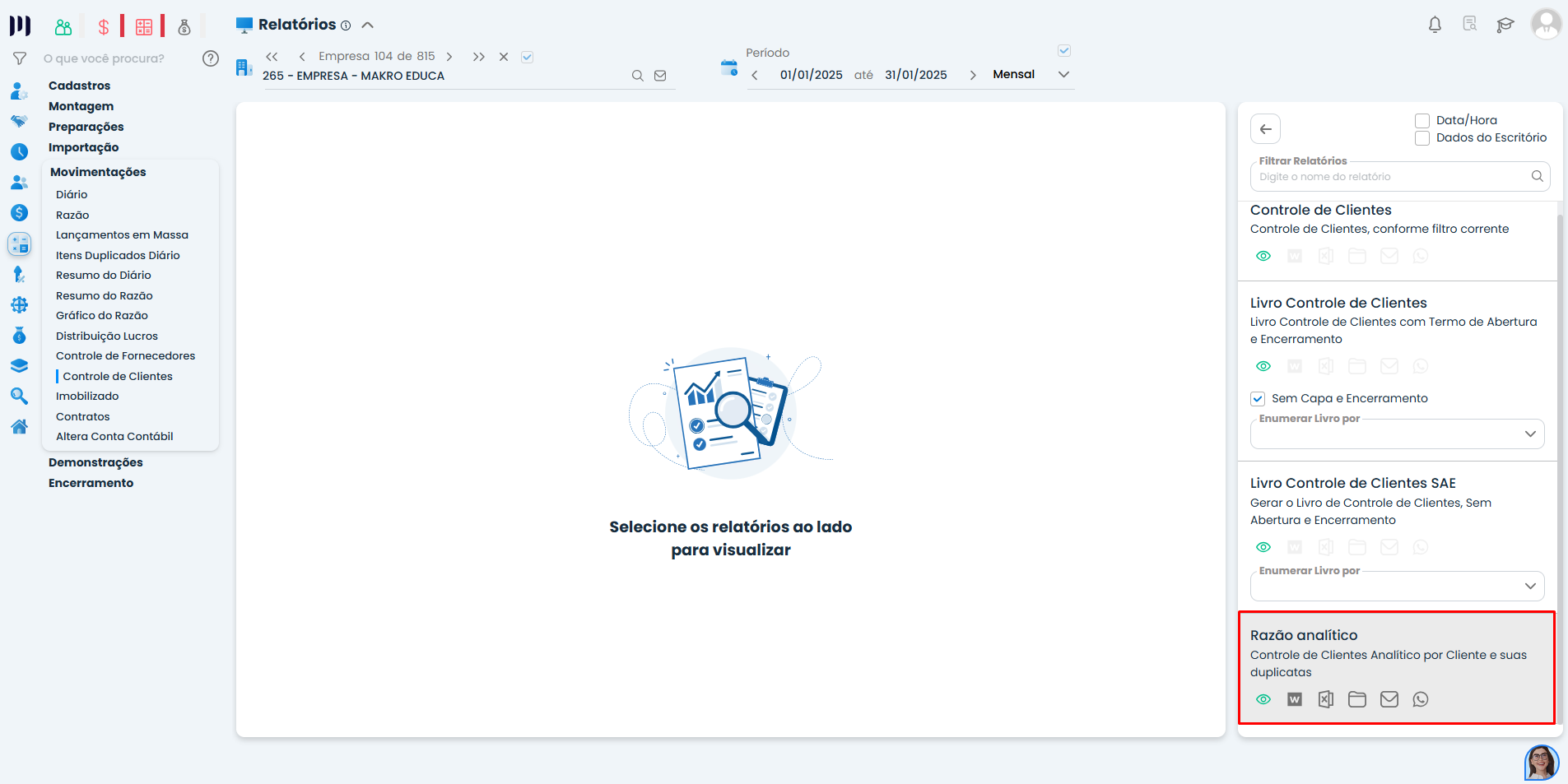Click the company envelope icon
Image resolution: width=1568 pixels, height=784 pixels.
pos(660,76)
